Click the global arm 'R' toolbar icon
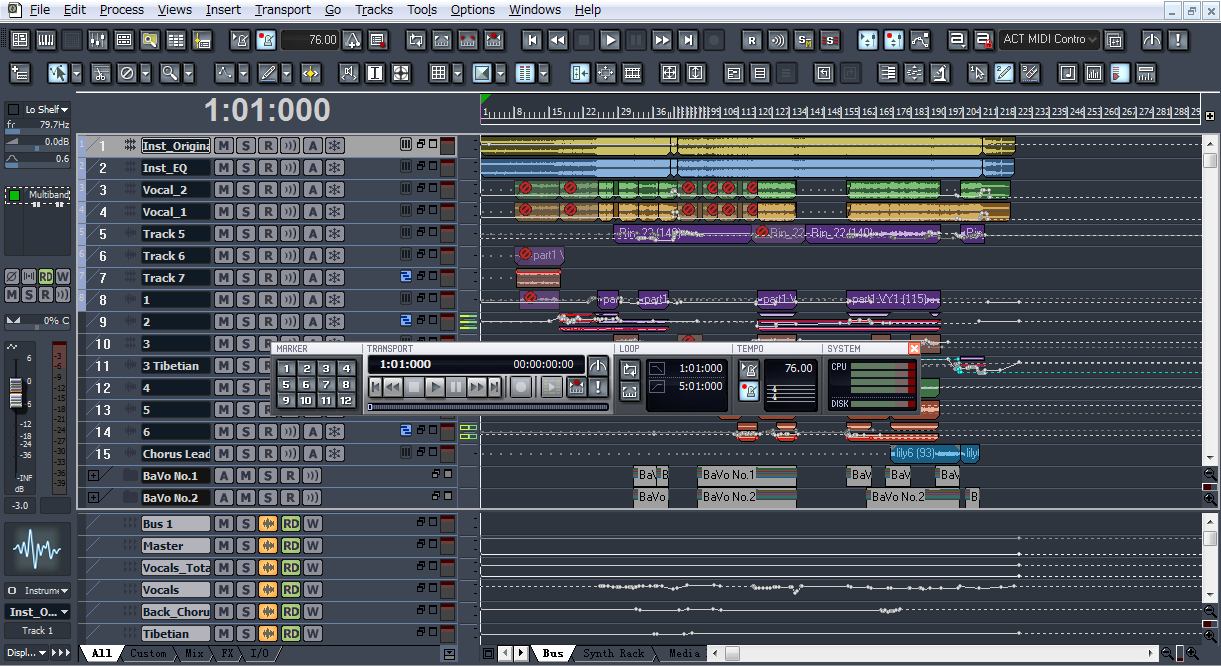The height and width of the screenshot is (666, 1221). (752, 40)
